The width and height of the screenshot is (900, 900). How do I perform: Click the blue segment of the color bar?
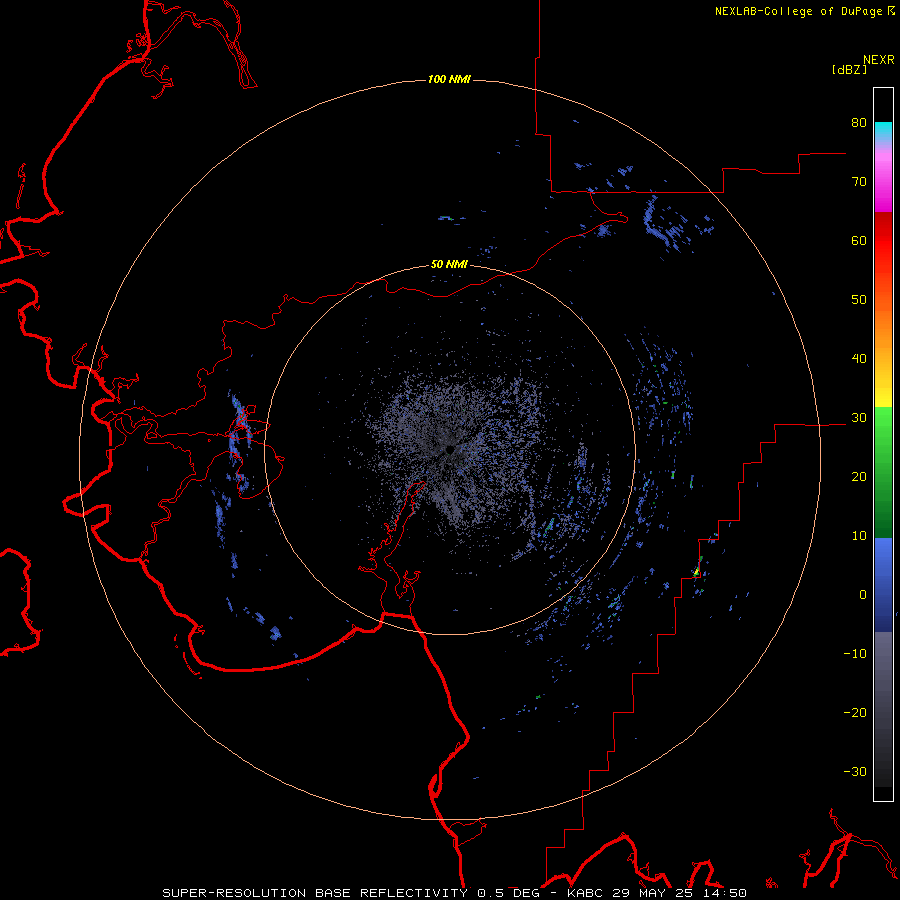point(883,585)
